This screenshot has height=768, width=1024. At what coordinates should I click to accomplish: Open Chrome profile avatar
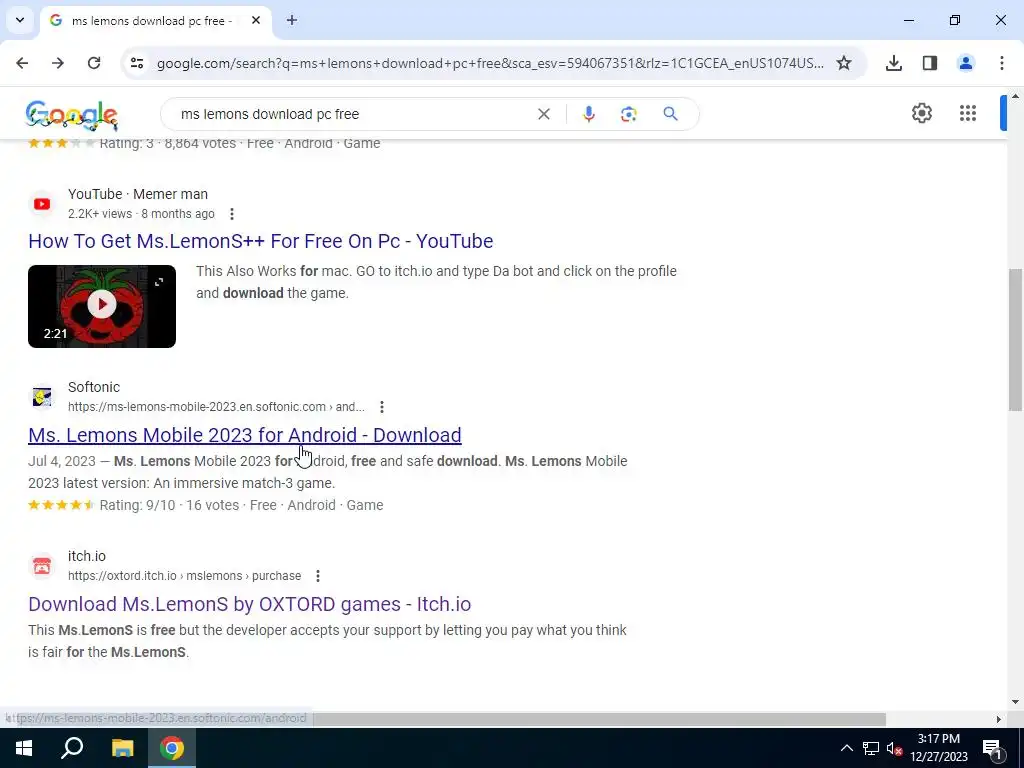966,63
